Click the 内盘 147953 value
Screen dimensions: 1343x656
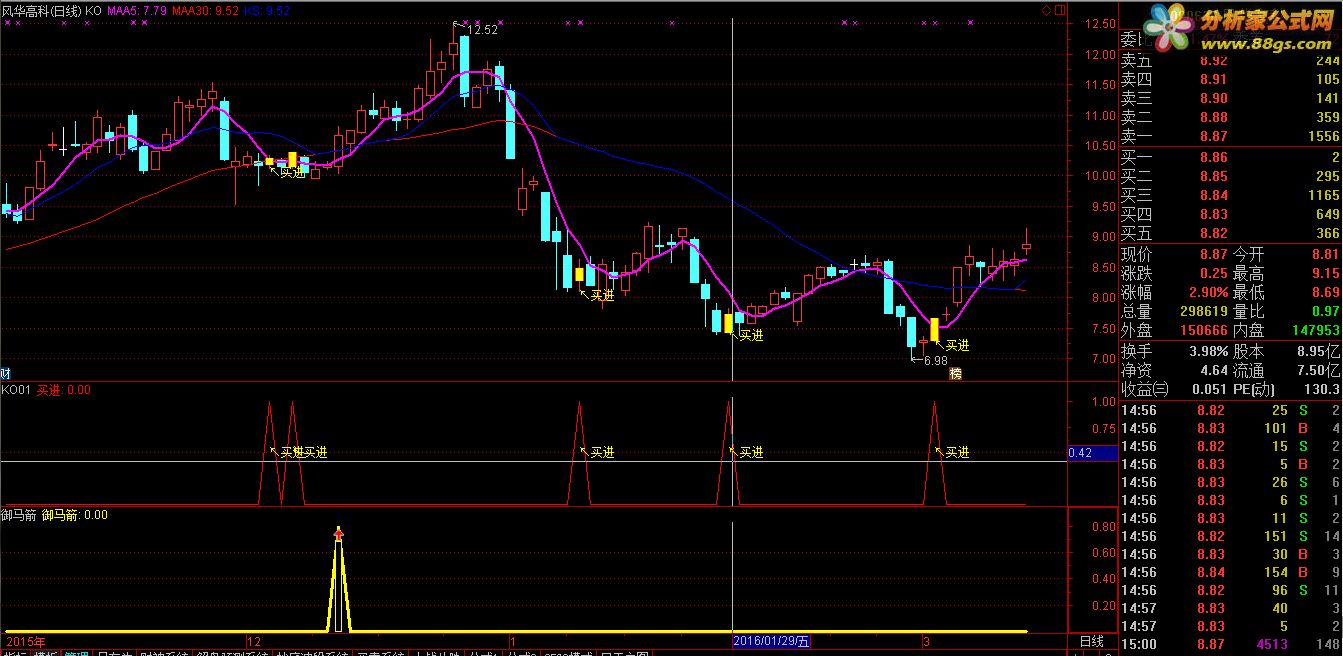1314,330
